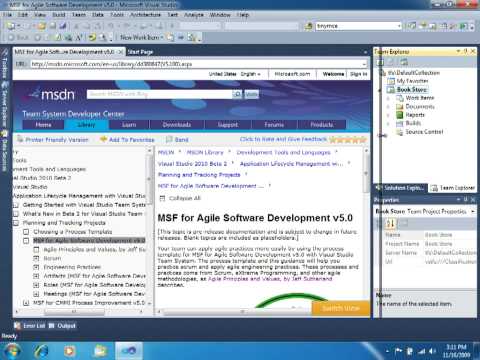This screenshot has width=480, height=360.
Task: Click the Alphabetical sort icon in Properties
Action: point(390,223)
